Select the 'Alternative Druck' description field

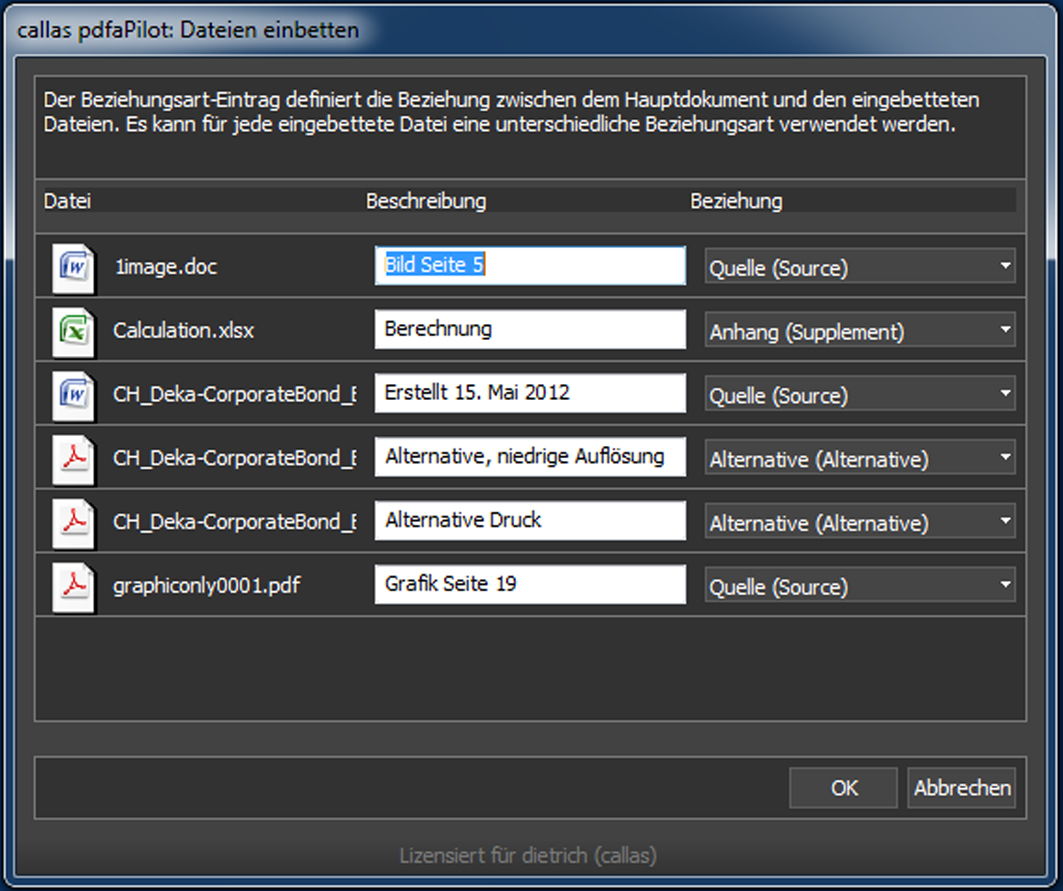530,521
